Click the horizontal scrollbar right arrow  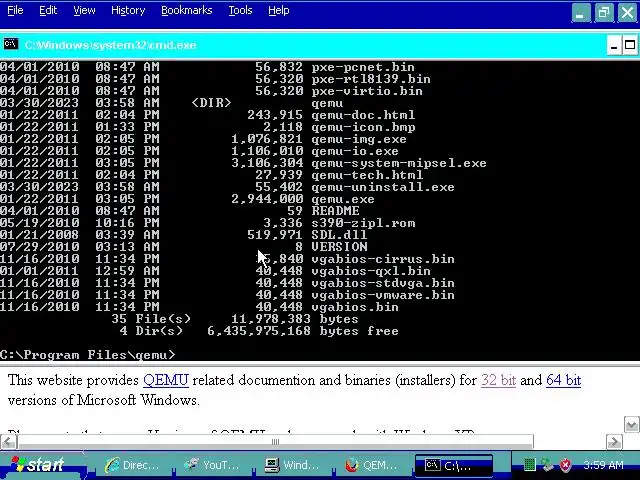pyautogui.click(x=614, y=442)
